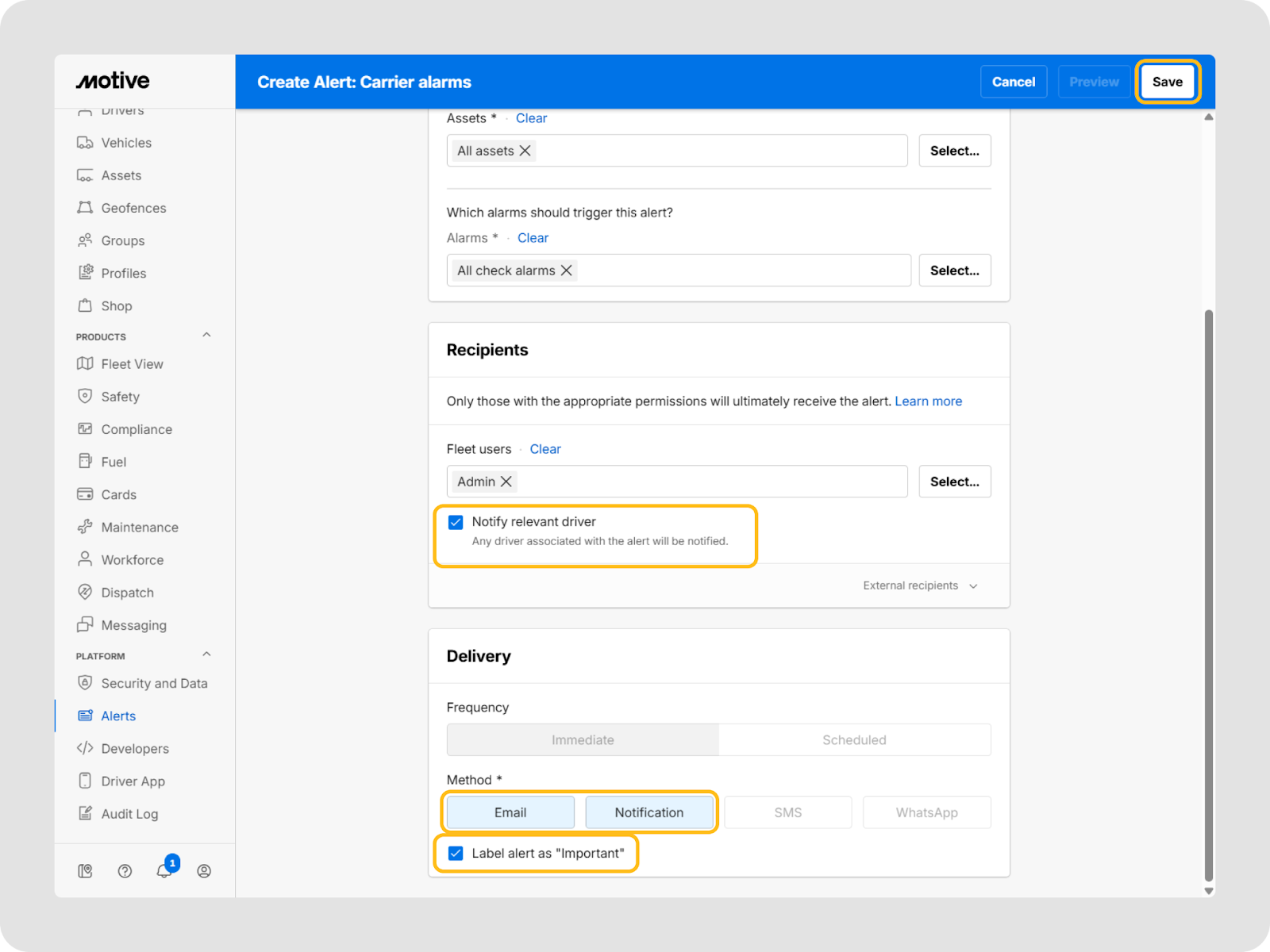Click the Motive logo
Viewport: 1270px width, 952px height.
tap(113, 81)
